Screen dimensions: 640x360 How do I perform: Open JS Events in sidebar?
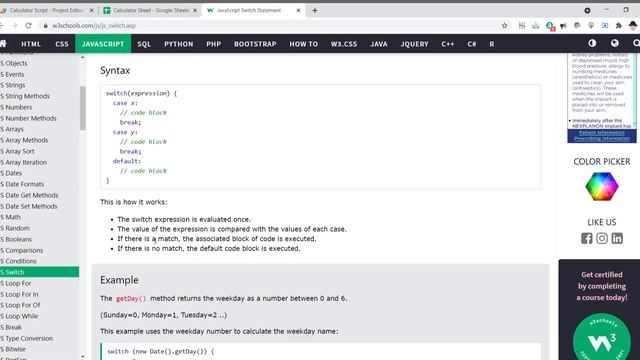click(12, 74)
